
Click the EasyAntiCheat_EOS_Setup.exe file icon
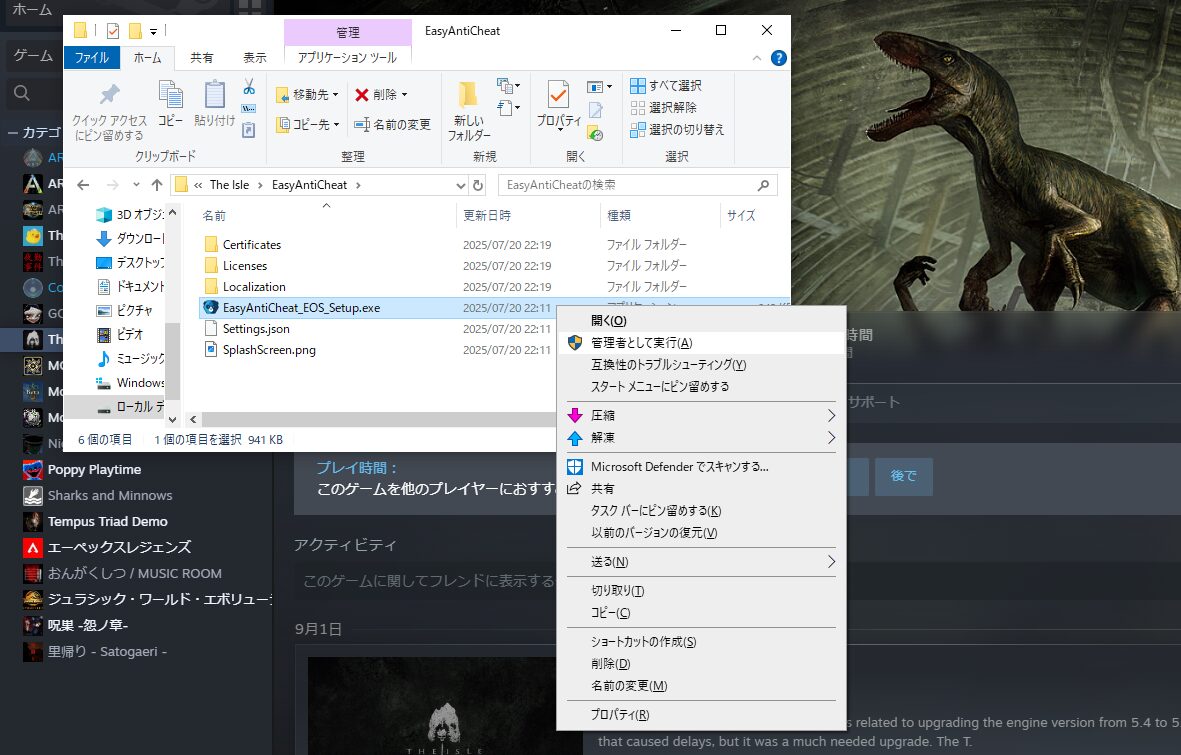pos(211,307)
